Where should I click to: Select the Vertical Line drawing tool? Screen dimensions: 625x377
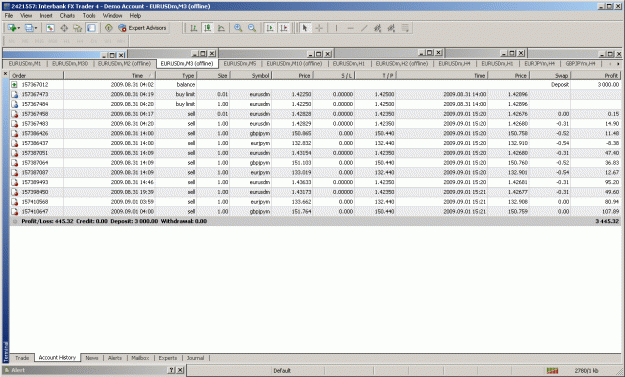pyautogui.click(x=336, y=28)
